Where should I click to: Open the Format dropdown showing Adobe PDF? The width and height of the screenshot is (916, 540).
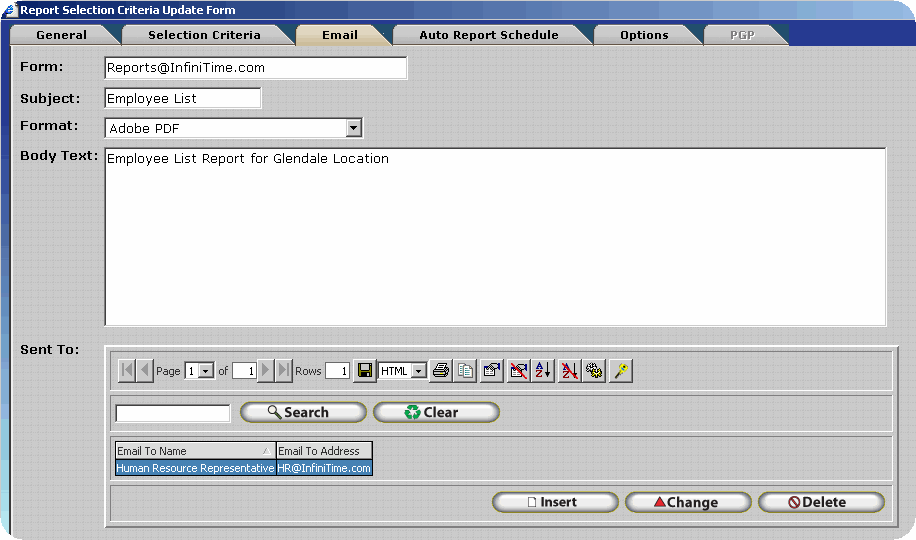tap(353, 128)
